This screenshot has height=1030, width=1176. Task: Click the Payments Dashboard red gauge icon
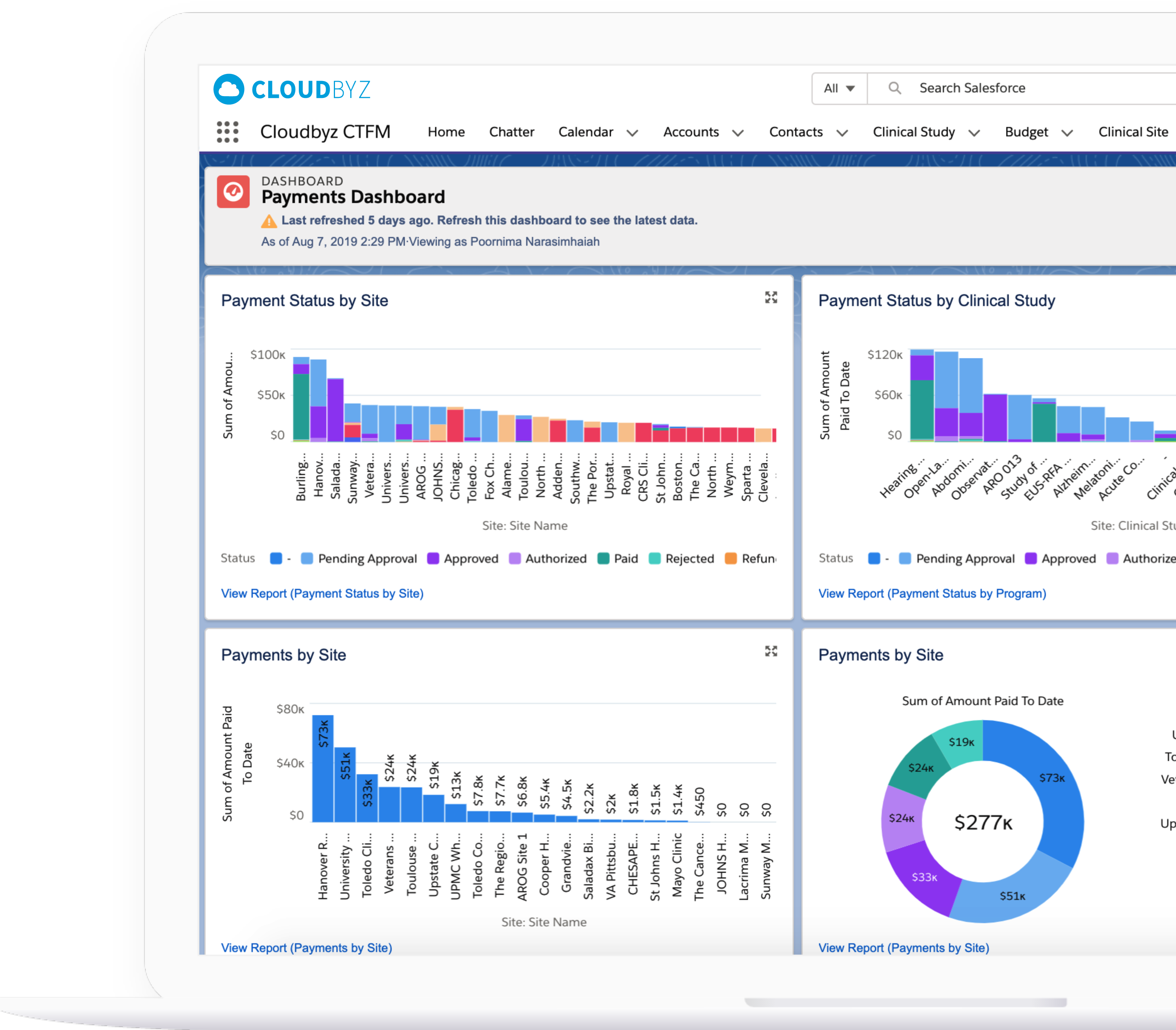pyautogui.click(x=233, y=191)
